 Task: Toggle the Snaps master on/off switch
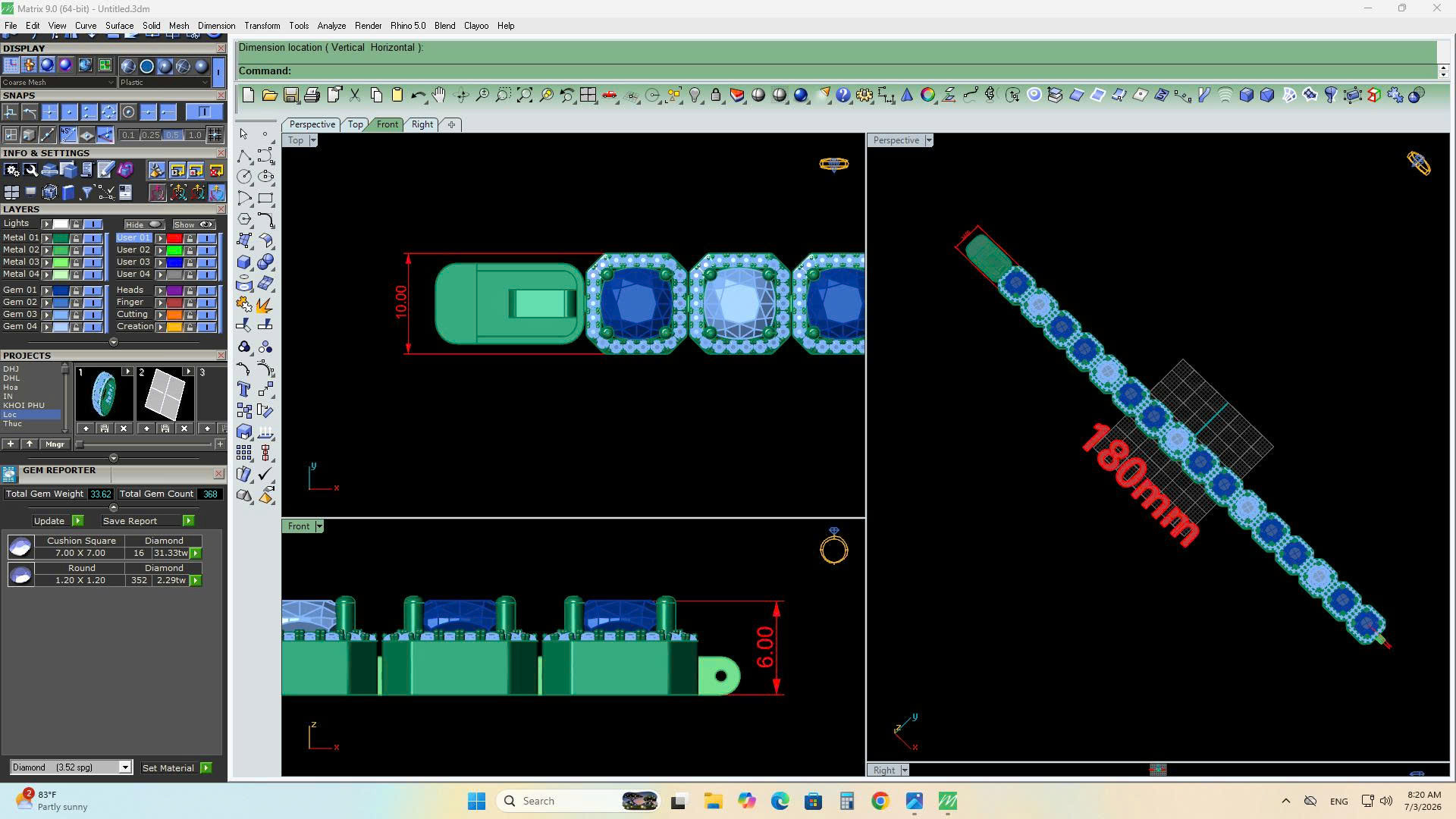click(x=203, y=112)
